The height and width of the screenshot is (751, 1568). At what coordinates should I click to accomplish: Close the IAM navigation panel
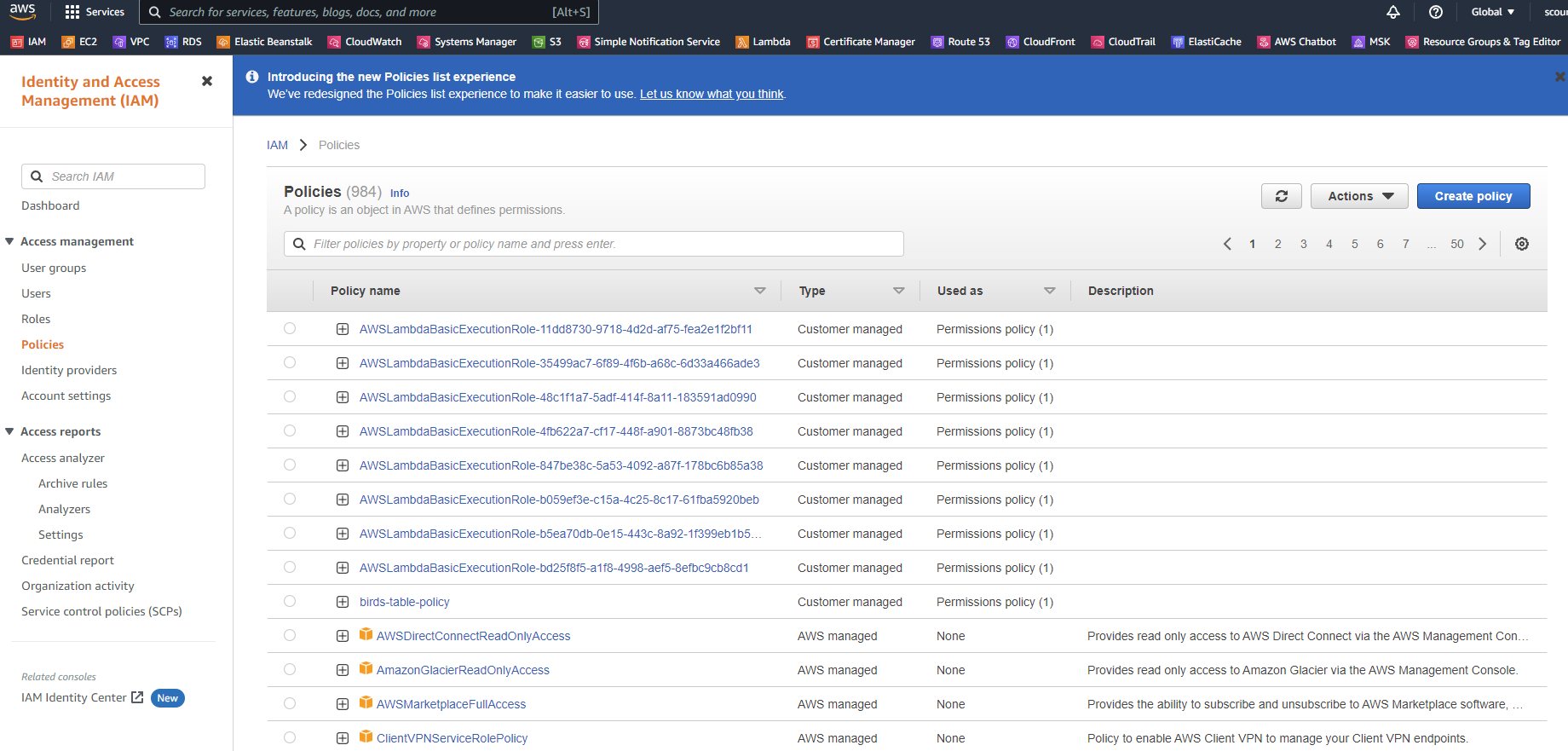tap(206, 81)
